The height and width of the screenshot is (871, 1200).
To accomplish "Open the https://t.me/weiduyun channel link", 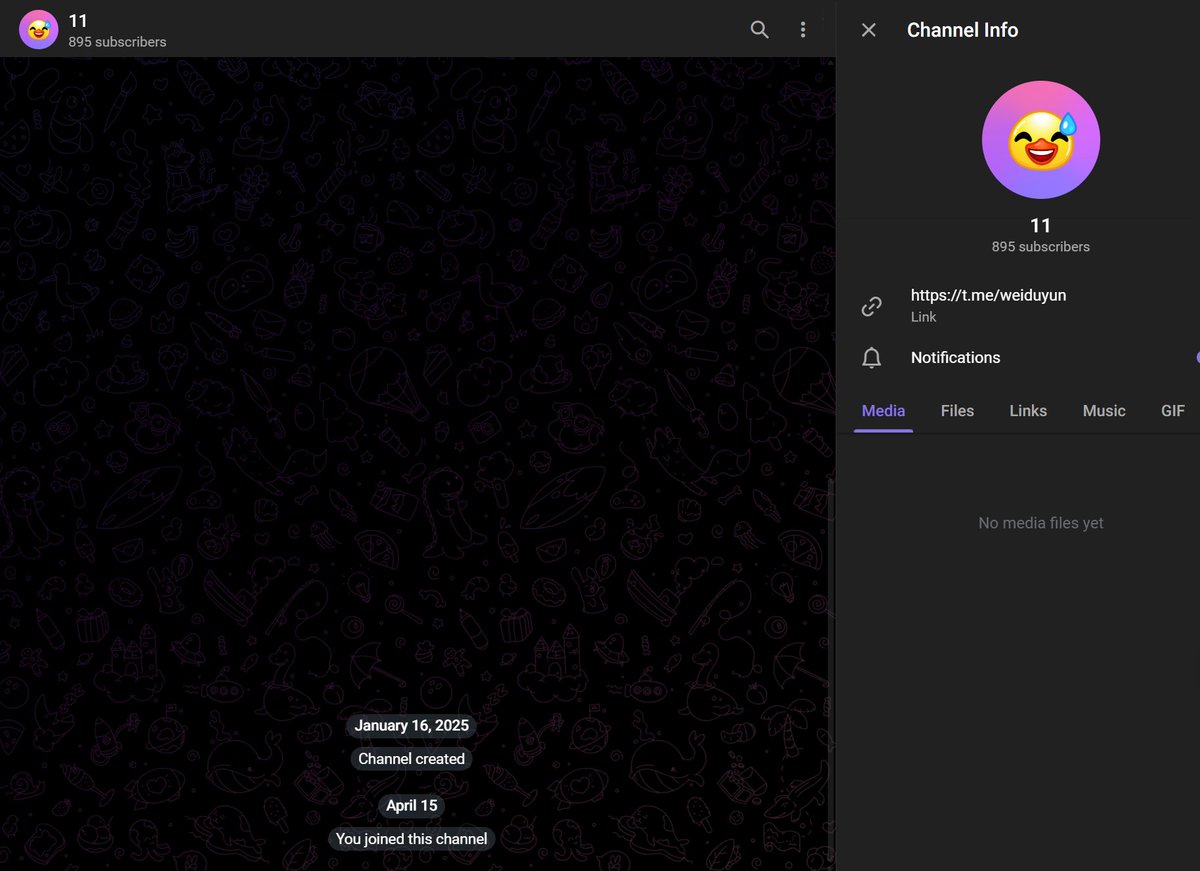I will coord(988,295).
